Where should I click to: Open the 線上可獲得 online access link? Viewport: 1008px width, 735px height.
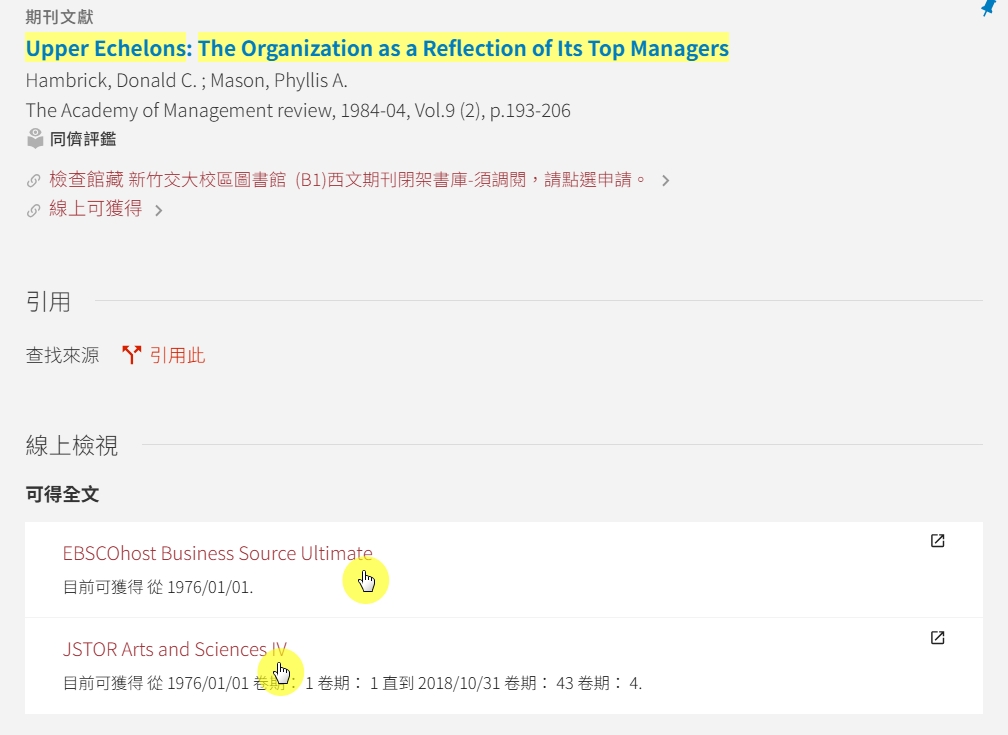[x=95, y=209]
